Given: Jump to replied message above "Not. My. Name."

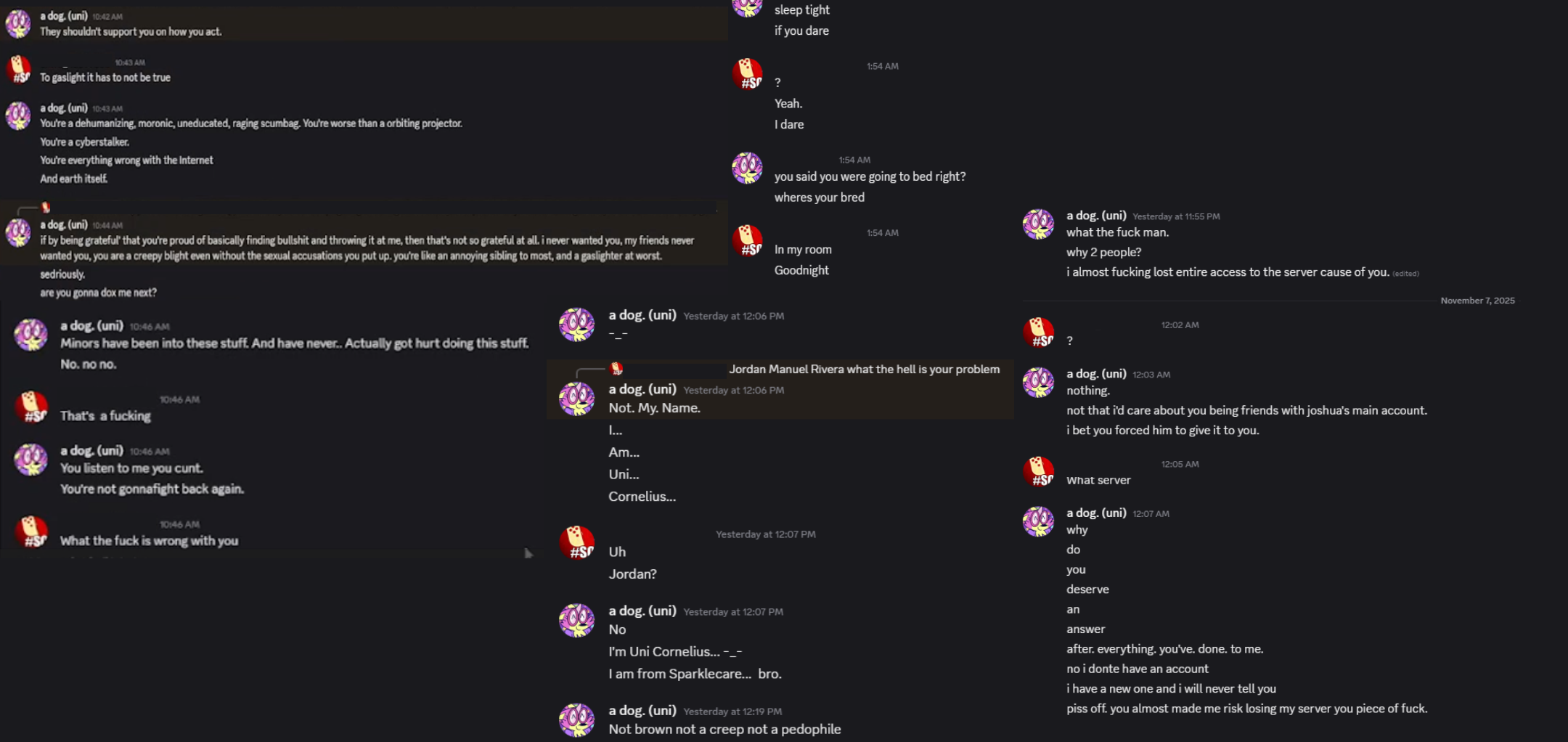Looking at the screenshot, I should point(864,369).
